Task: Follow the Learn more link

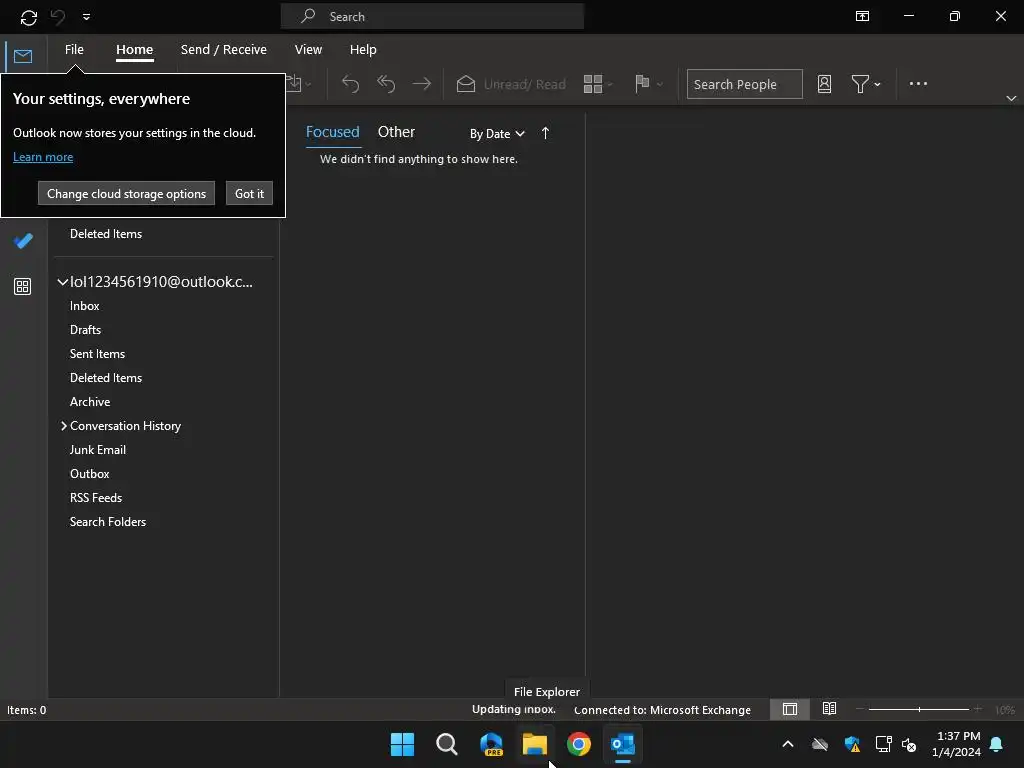Action: tap(43, 157)
